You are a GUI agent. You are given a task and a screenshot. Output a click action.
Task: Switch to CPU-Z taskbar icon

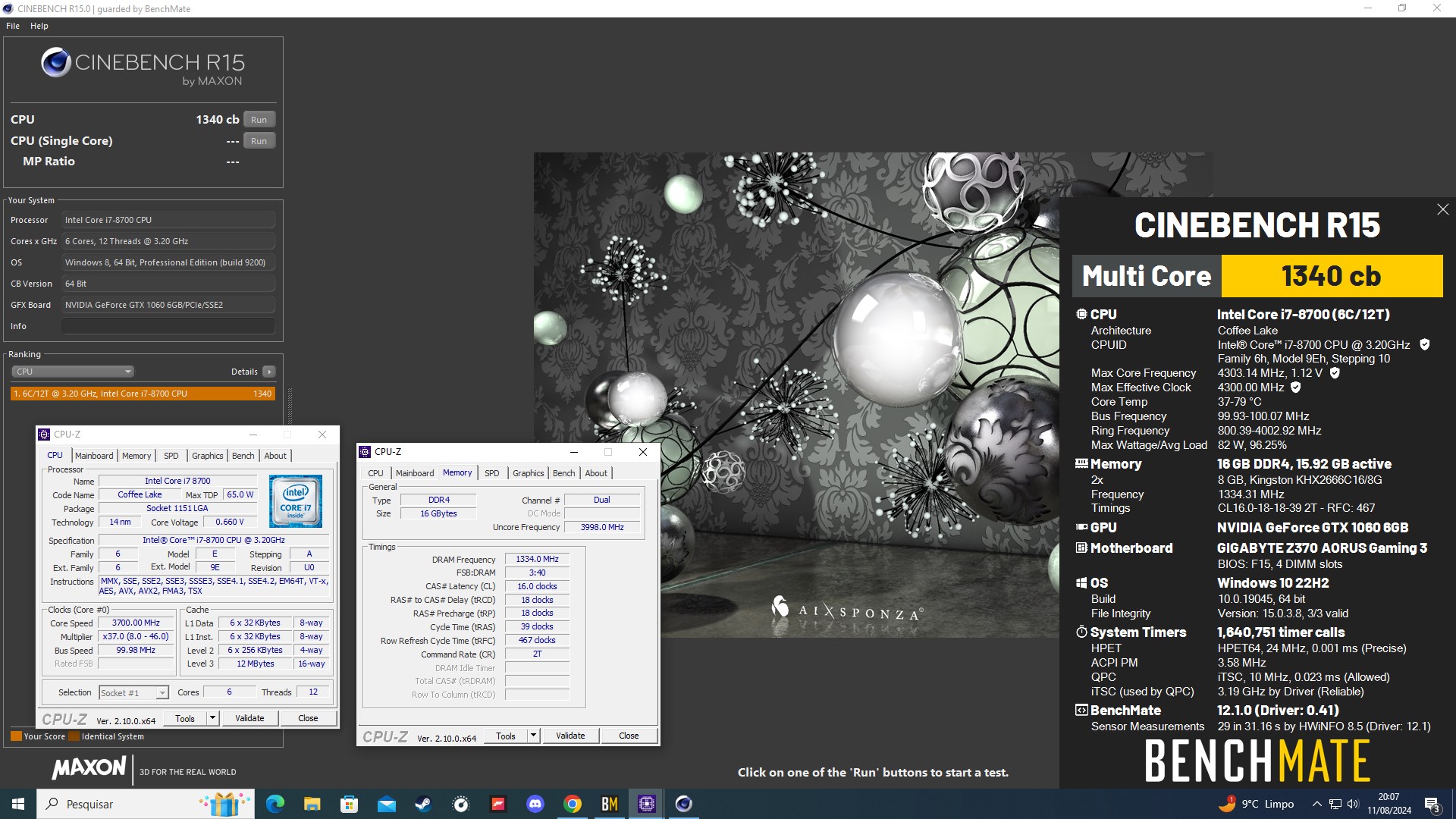click(x=647, y=804)
